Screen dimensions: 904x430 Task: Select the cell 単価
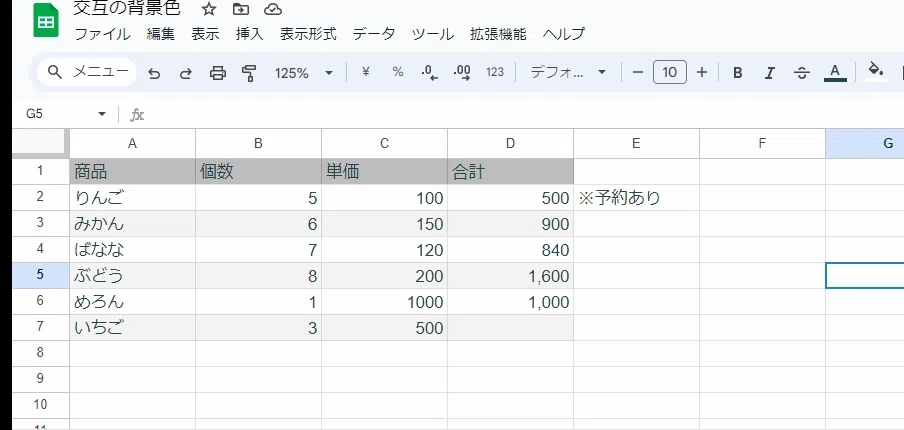[385, 171]
